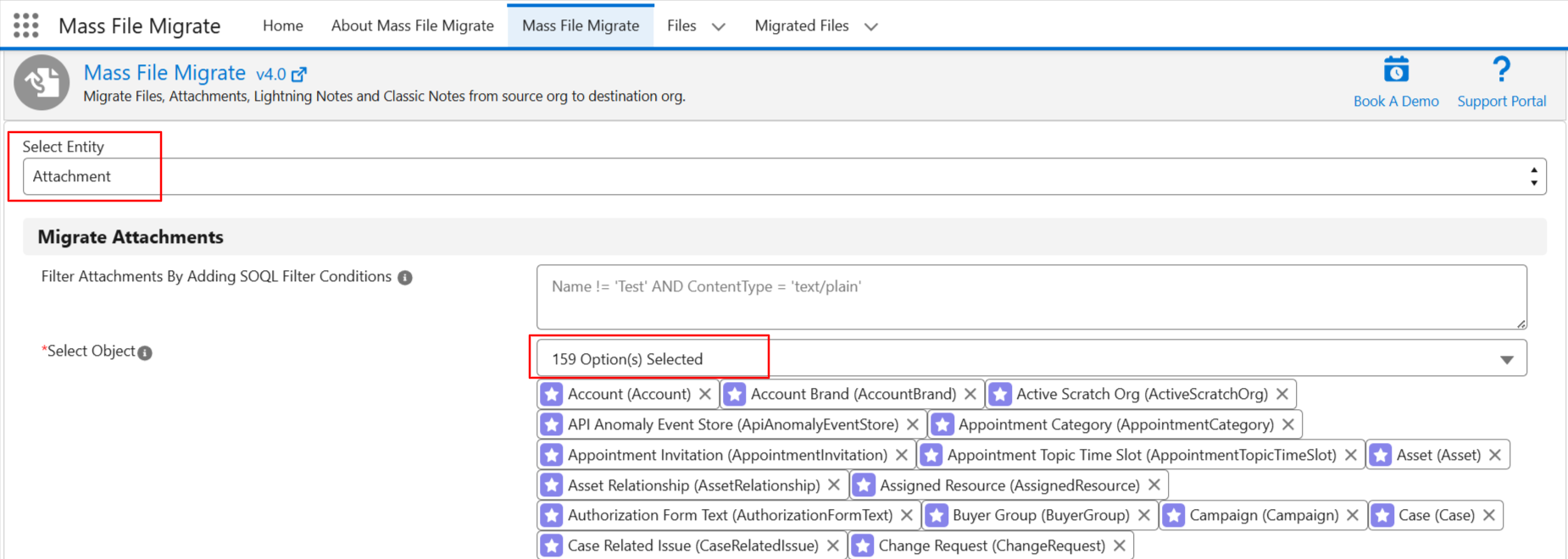
Task: Click the star icon on Asset Relationship pill
Action: tap(552, 484)
